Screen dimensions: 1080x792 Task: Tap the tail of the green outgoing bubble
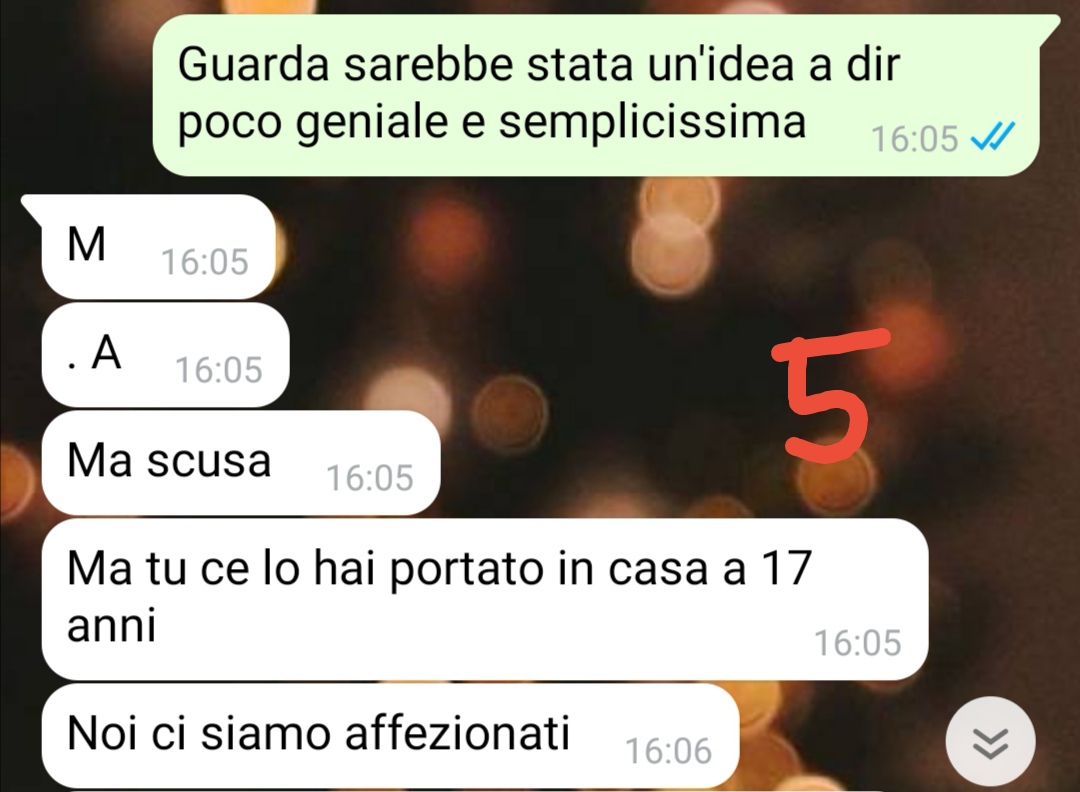pos(1048,26)
